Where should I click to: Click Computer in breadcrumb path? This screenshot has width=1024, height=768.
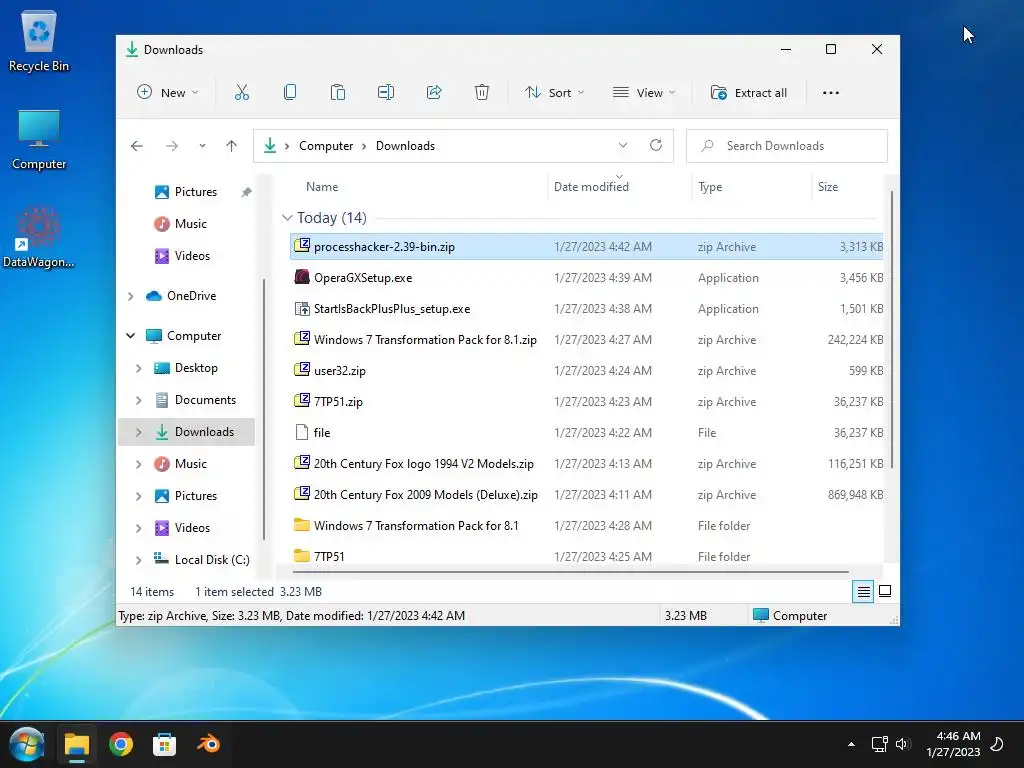[x=326, y=146]
